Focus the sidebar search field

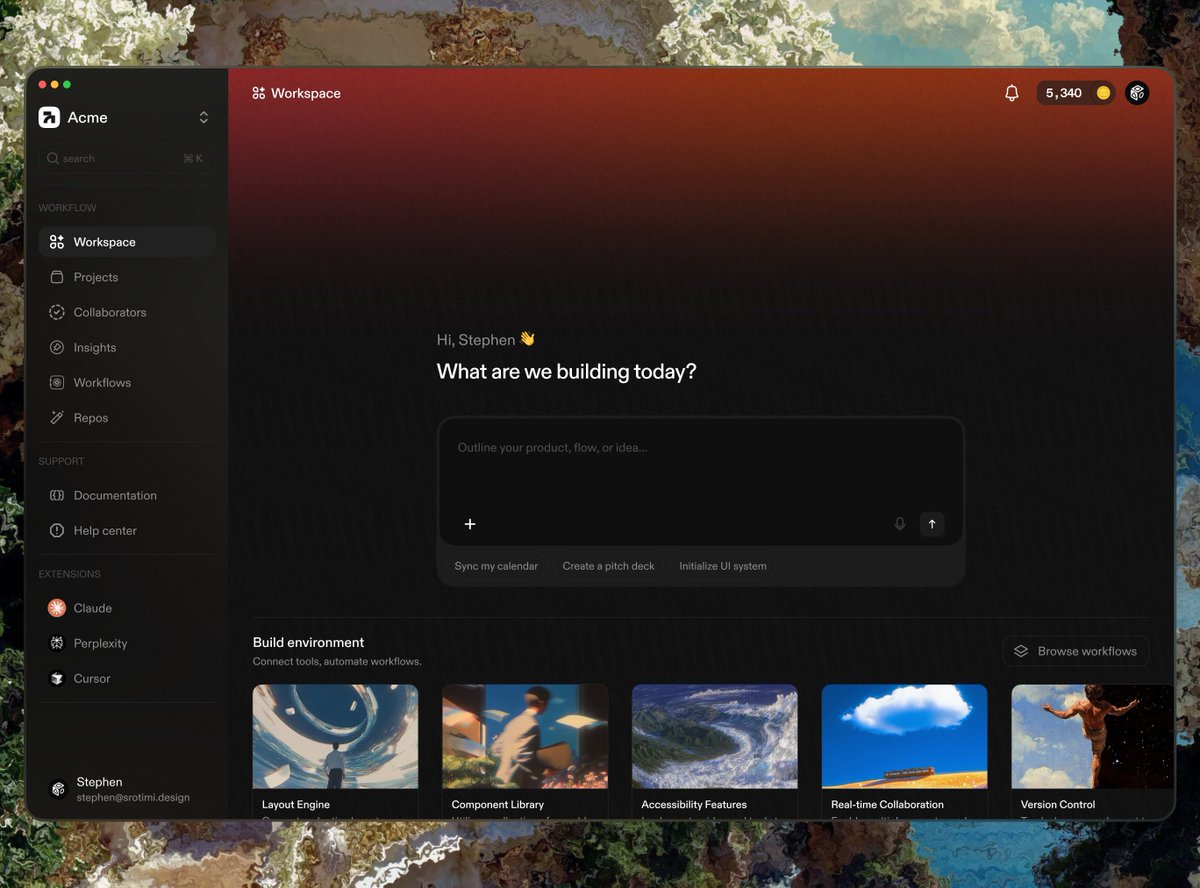127,158
